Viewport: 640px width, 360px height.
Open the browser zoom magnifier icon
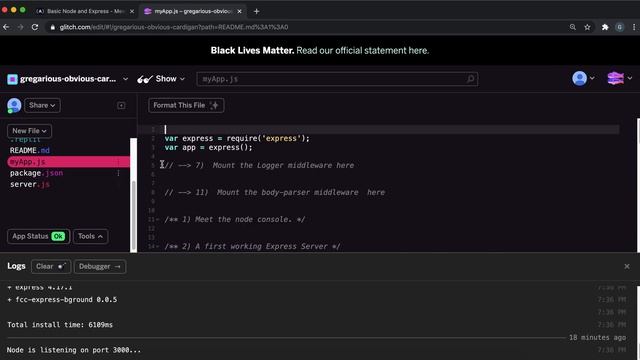coord(573,27)
